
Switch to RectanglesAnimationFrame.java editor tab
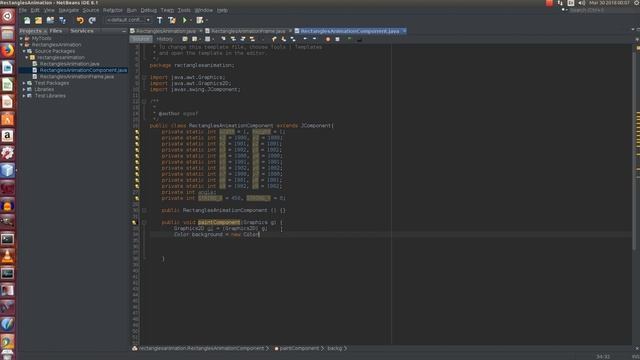point(248,31)
